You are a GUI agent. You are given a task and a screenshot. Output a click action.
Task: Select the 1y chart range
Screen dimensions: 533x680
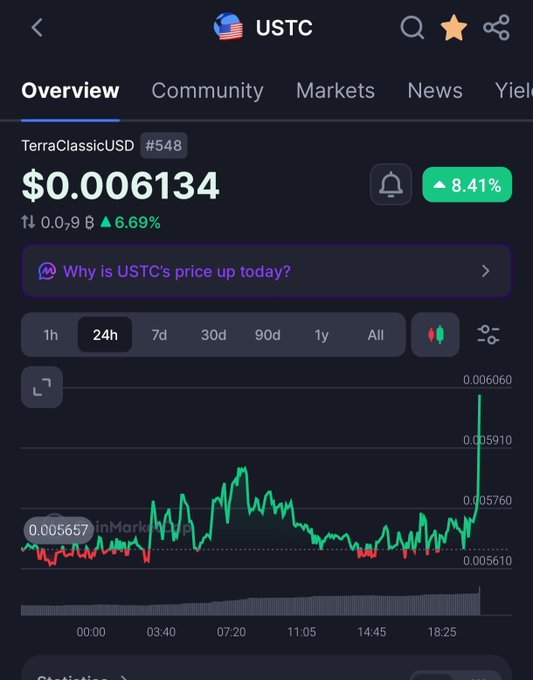pos(321,335)
